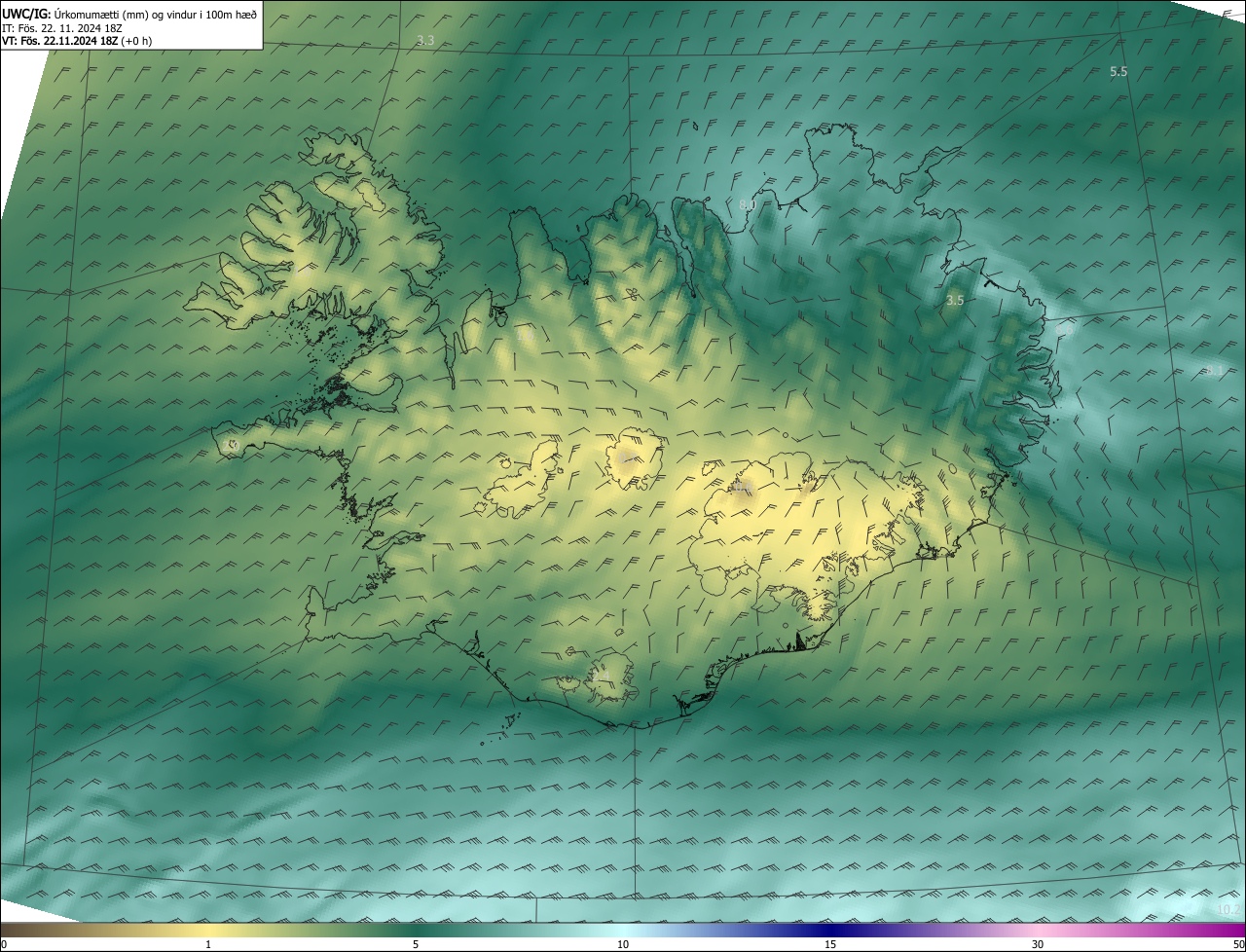Click the 3.3 value label on the map

[x=425, y=40]
